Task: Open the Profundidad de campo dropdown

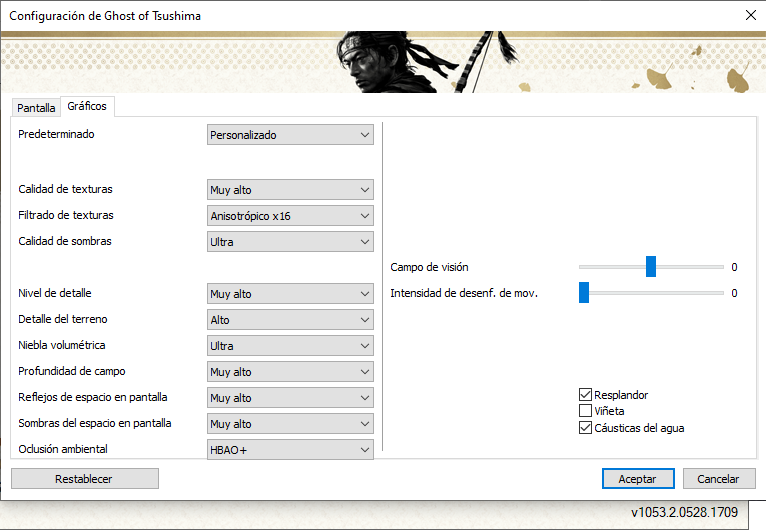Action: 290,372
